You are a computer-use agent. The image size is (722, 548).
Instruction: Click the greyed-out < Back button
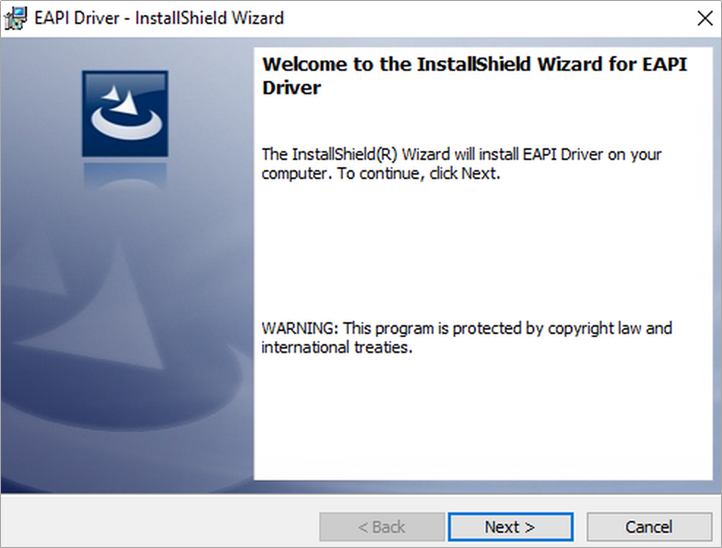click(382, 526)
